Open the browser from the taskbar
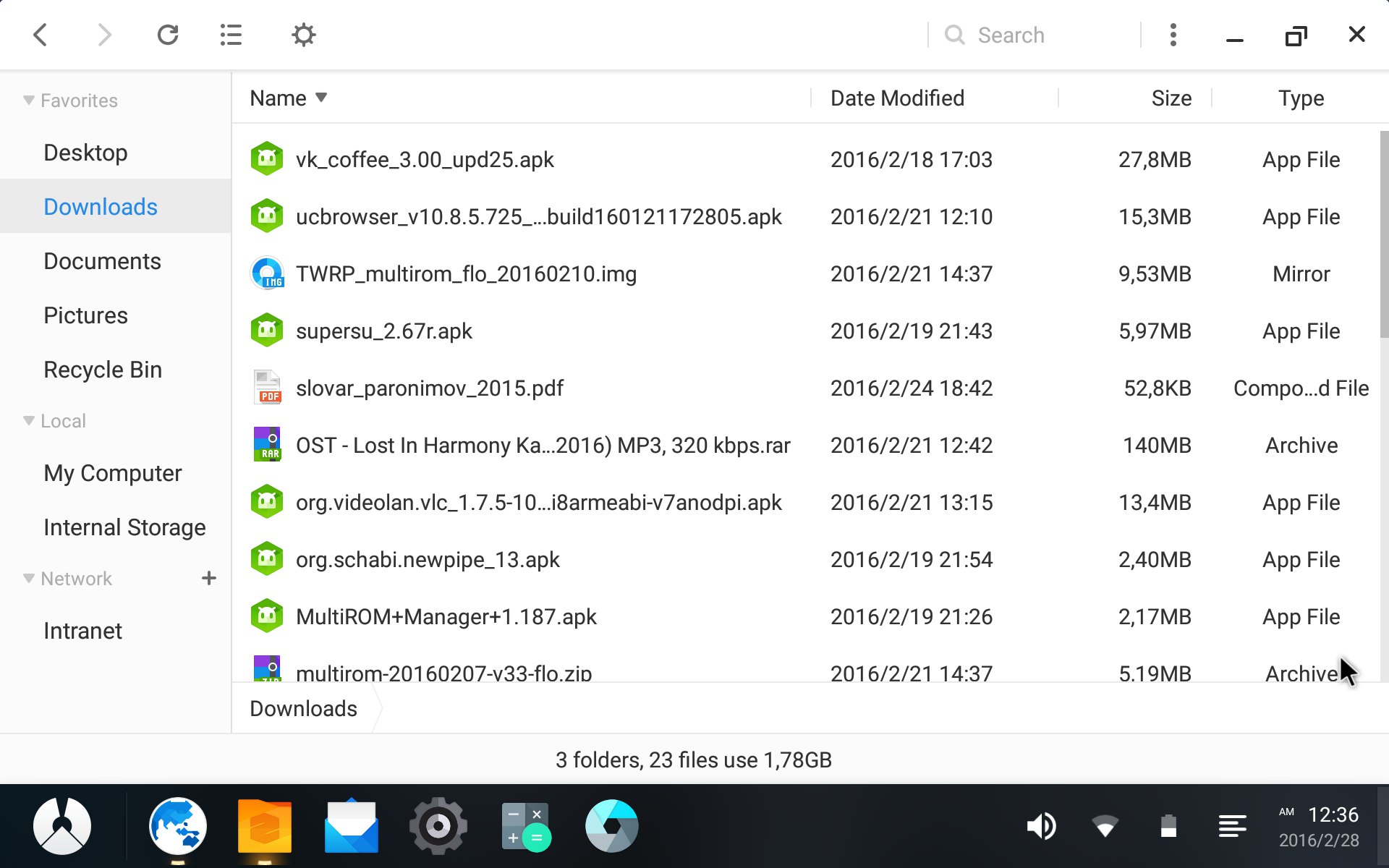The width and height of the screenshot is (1389, 868). coord(178,826)
